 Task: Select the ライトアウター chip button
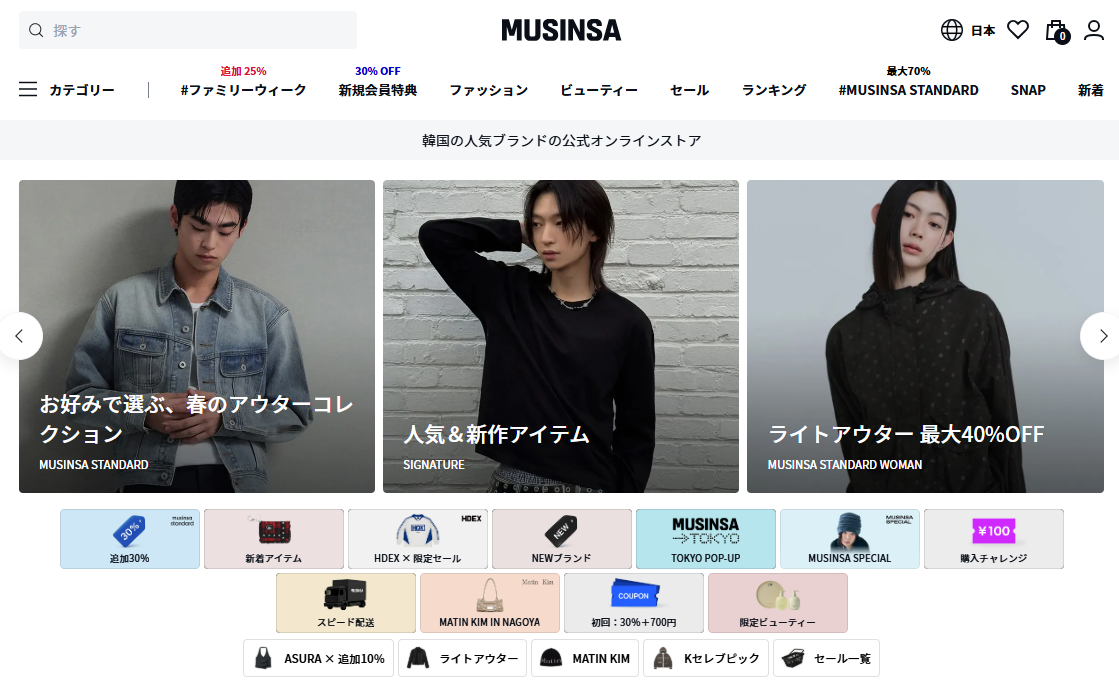click(x=462, y=658)
